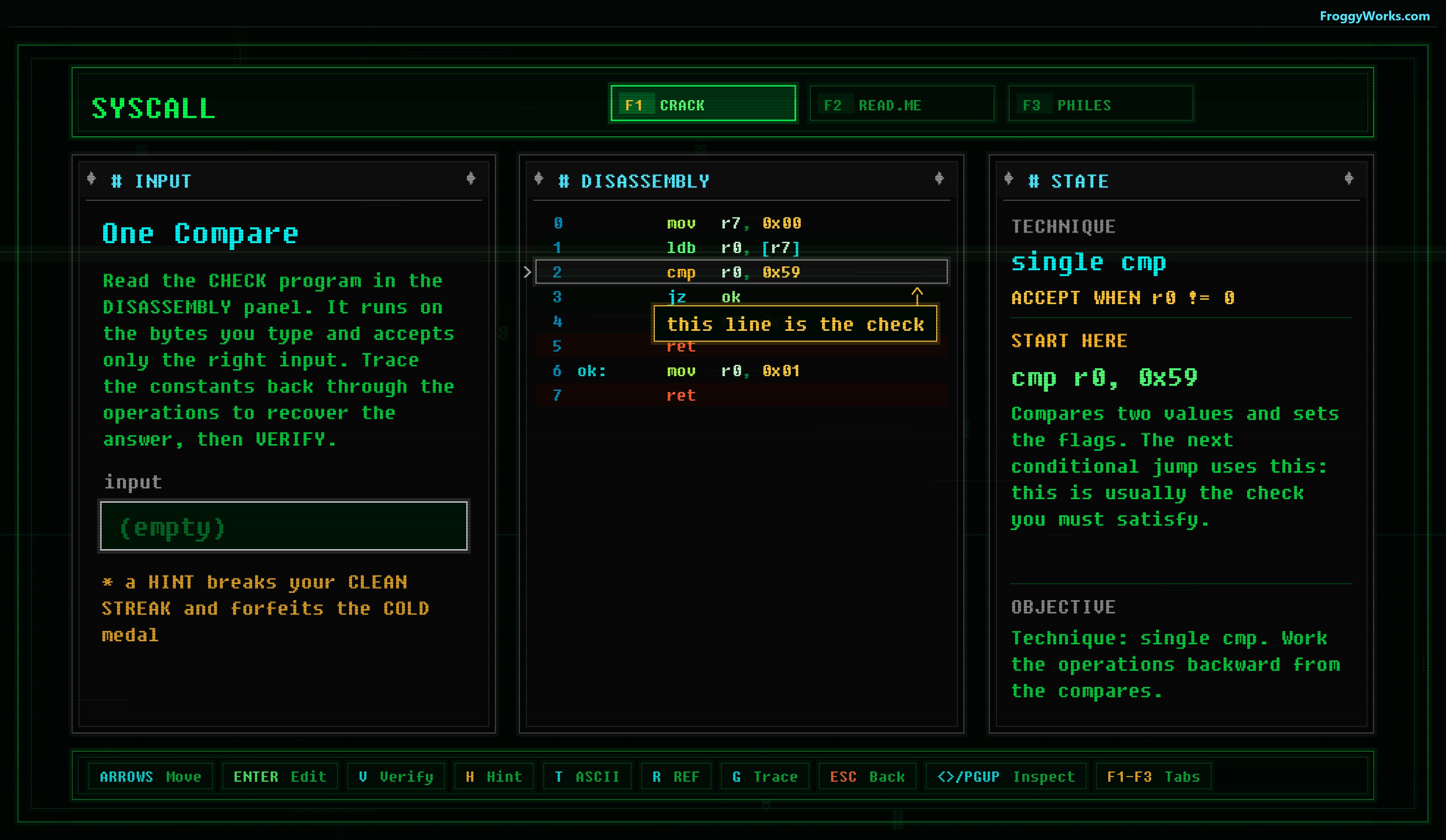Click the ESC Back button
1446x840 pixels.
click(x=867, y=776)
